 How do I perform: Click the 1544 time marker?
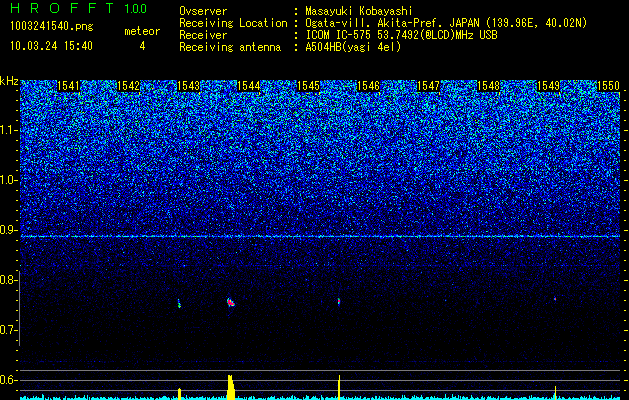pyautogui.click(x=248, y=86)
